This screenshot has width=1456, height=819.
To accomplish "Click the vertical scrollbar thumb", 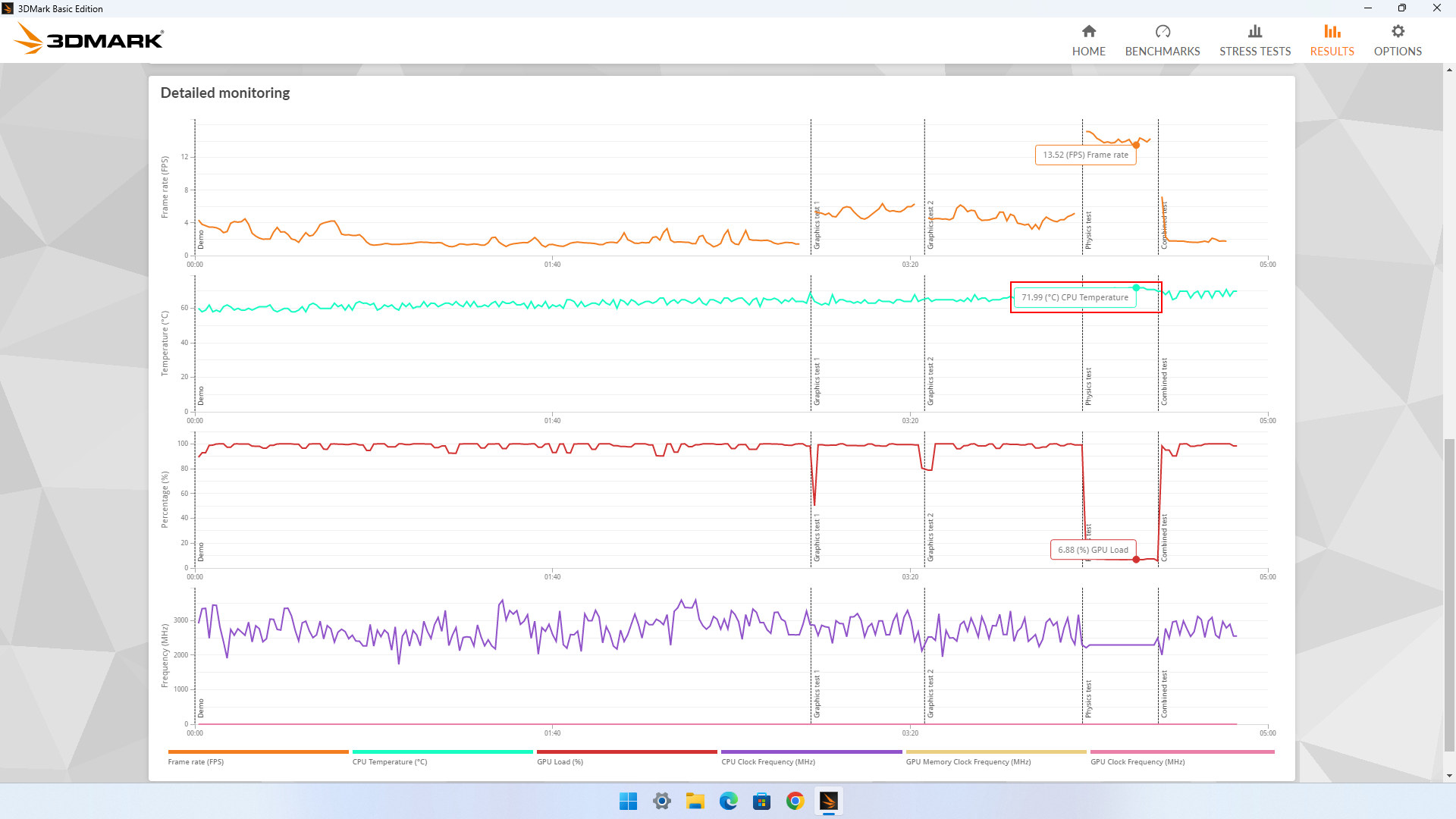I will click(1449, 595).
